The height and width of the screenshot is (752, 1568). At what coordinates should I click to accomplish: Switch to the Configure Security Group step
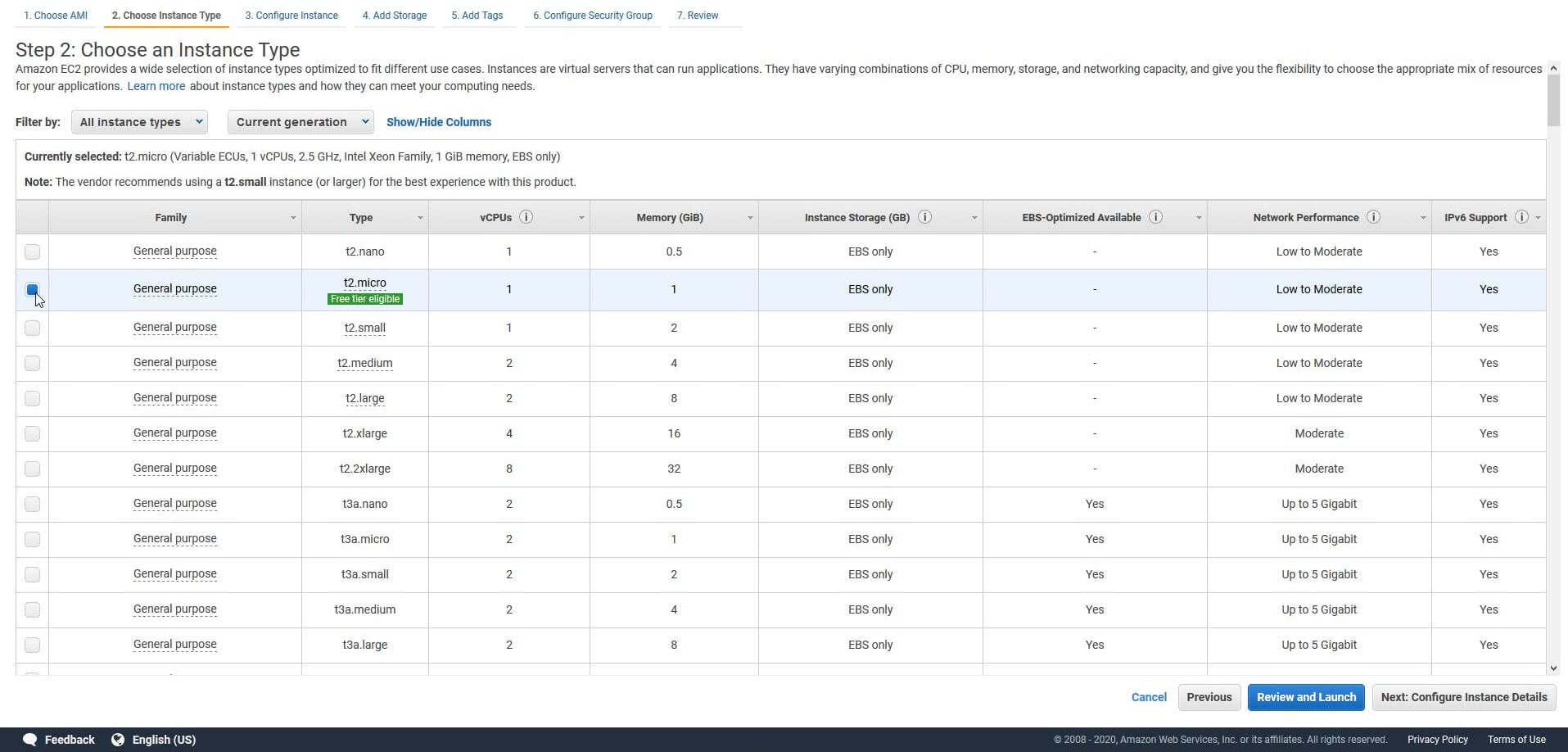(x=592, y=15)
